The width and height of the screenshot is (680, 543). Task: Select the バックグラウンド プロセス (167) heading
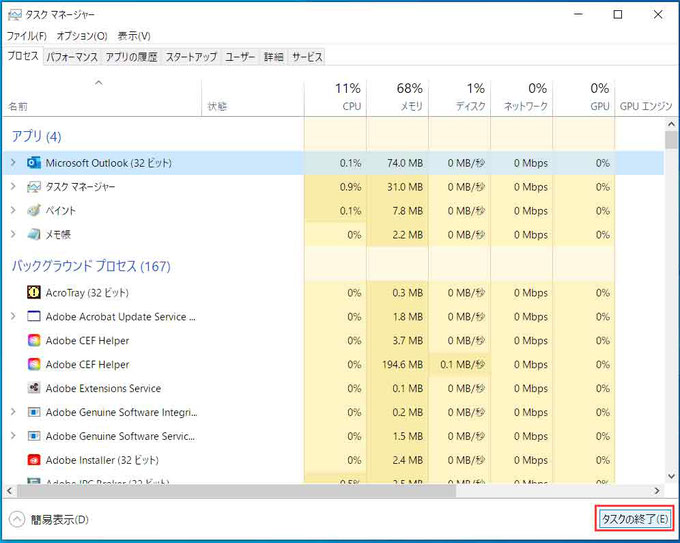tap(91, 265)
